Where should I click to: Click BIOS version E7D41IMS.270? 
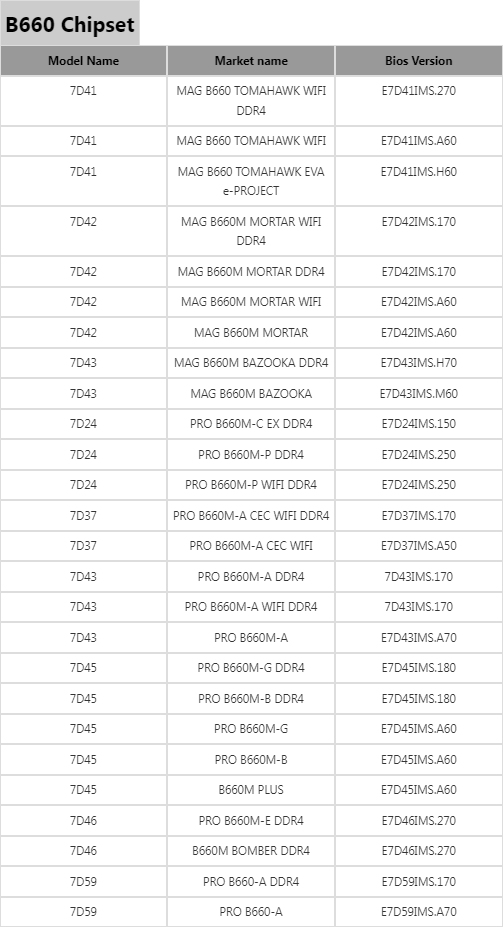[418, 91]
